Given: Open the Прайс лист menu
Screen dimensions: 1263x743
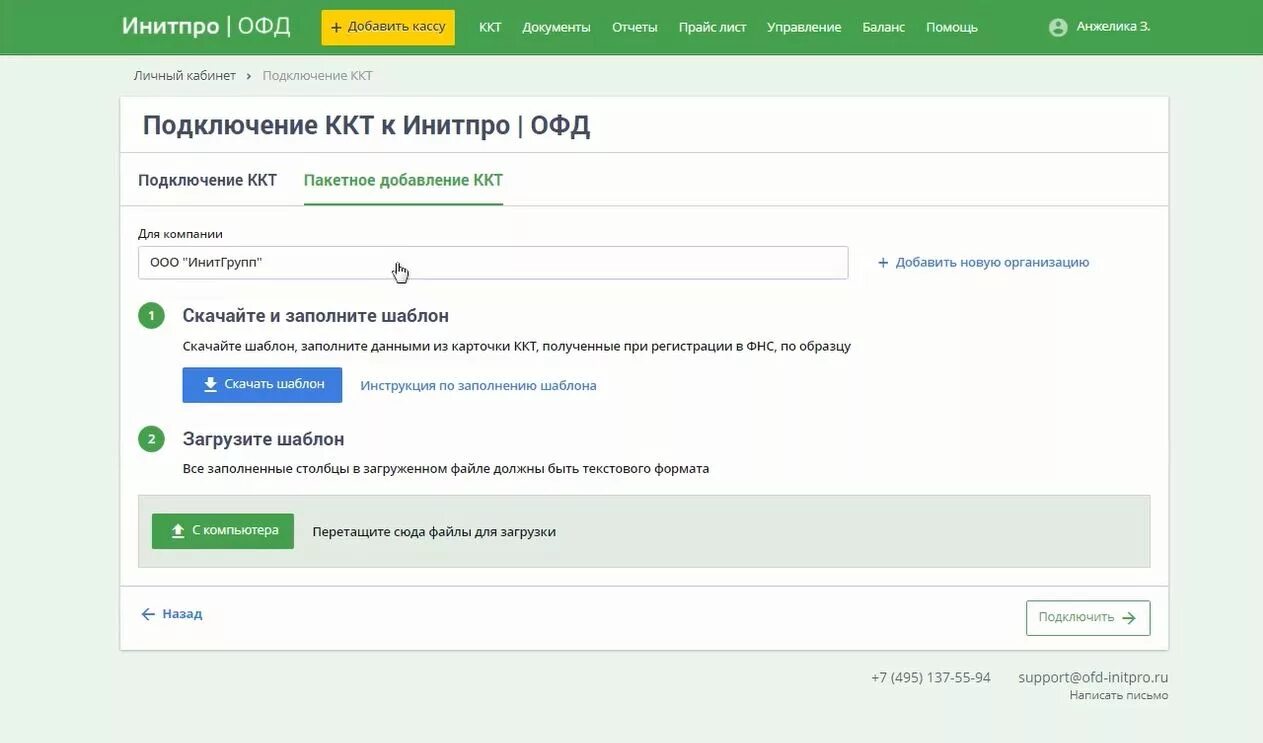Looking at the screenshot, I should coord(712,27).
